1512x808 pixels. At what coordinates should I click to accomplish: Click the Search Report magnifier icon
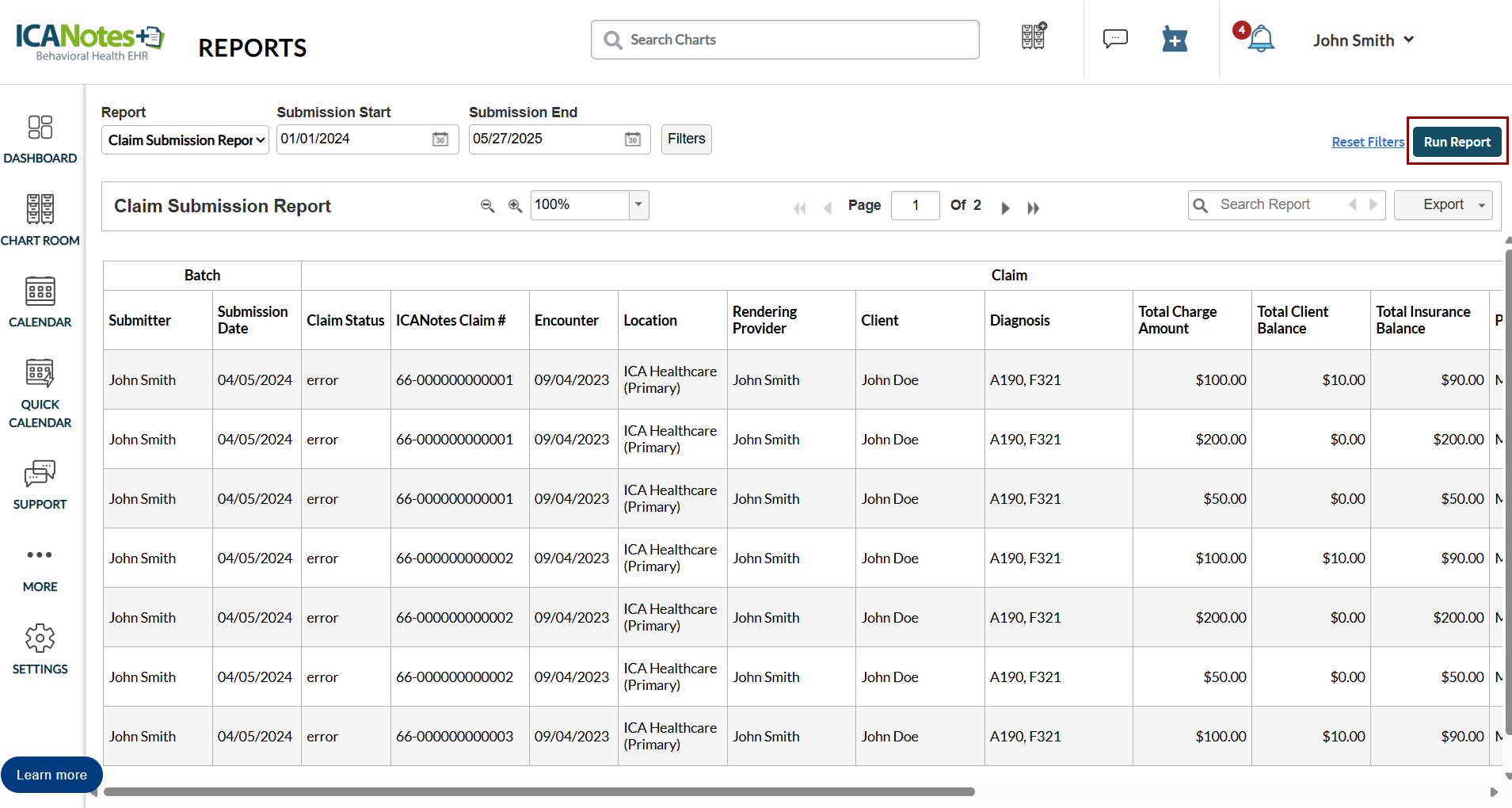[x=1201, y=205]
